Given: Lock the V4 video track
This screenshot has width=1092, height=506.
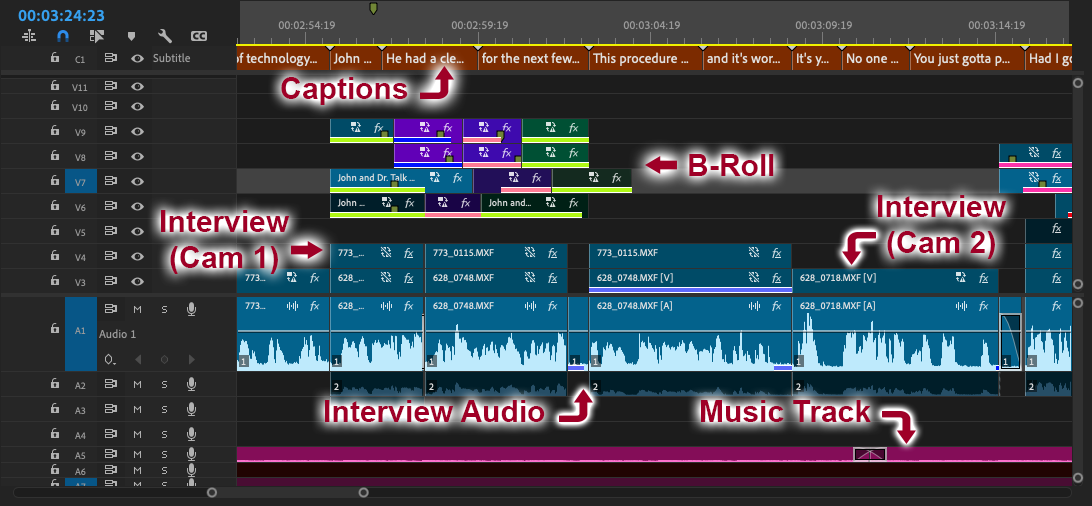Looking at the screenshot, I should tap(54, 256).
